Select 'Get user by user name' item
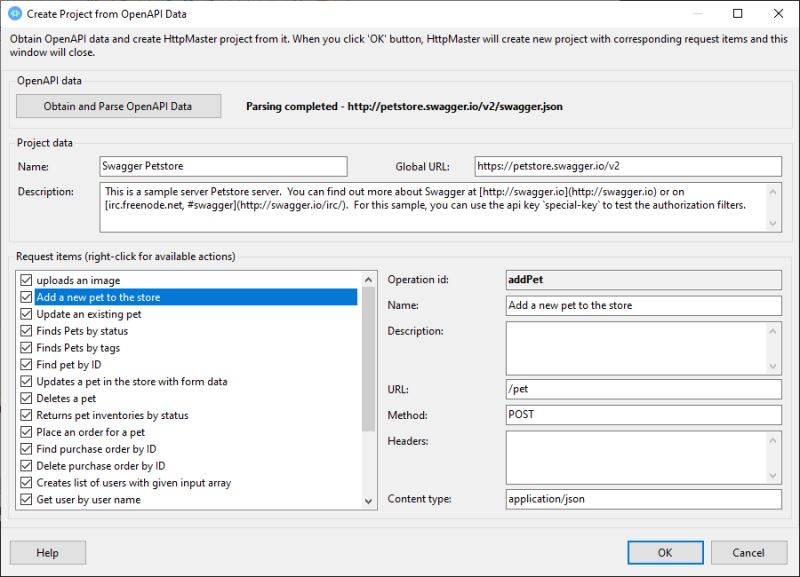 click(89, 499)
